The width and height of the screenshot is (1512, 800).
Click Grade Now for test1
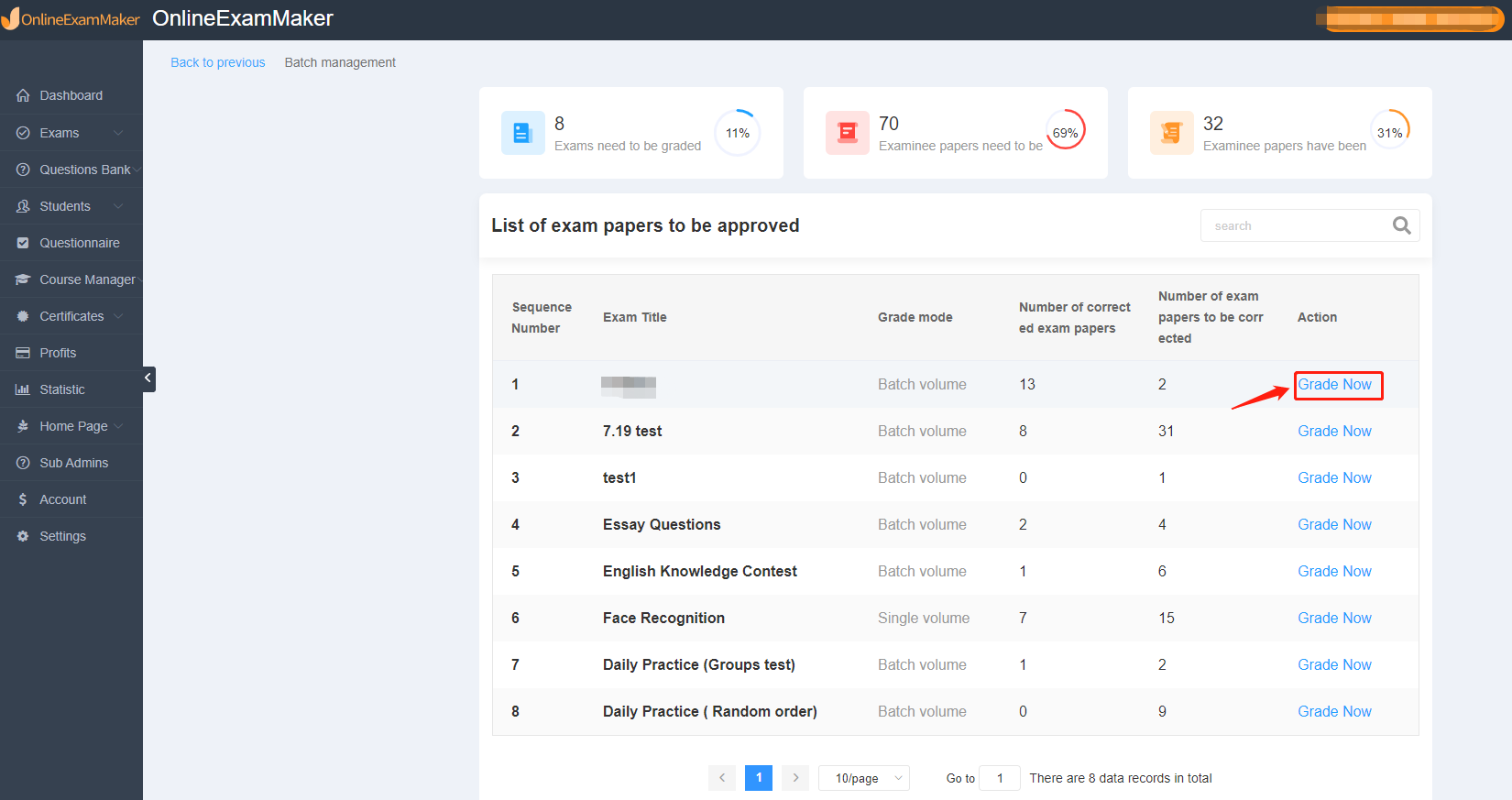1334,477
